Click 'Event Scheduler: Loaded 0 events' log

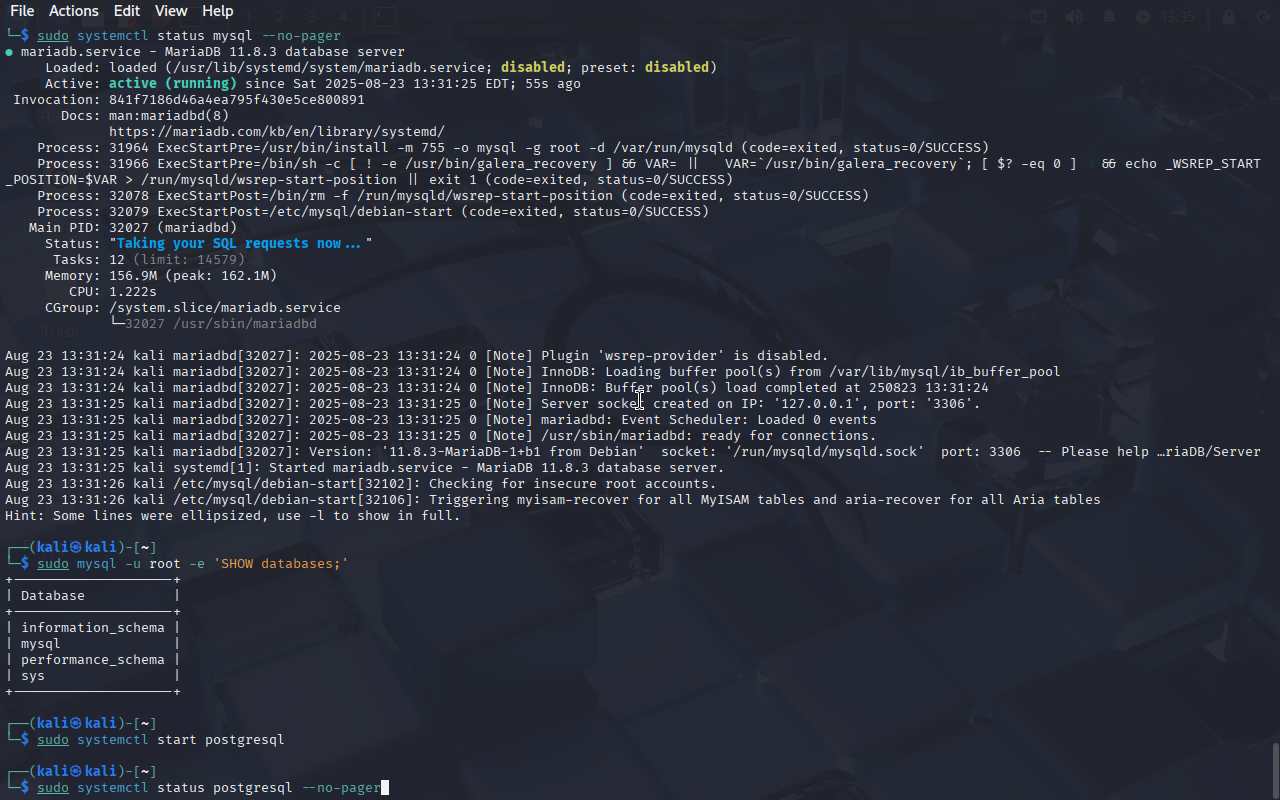tap(441, 420)
